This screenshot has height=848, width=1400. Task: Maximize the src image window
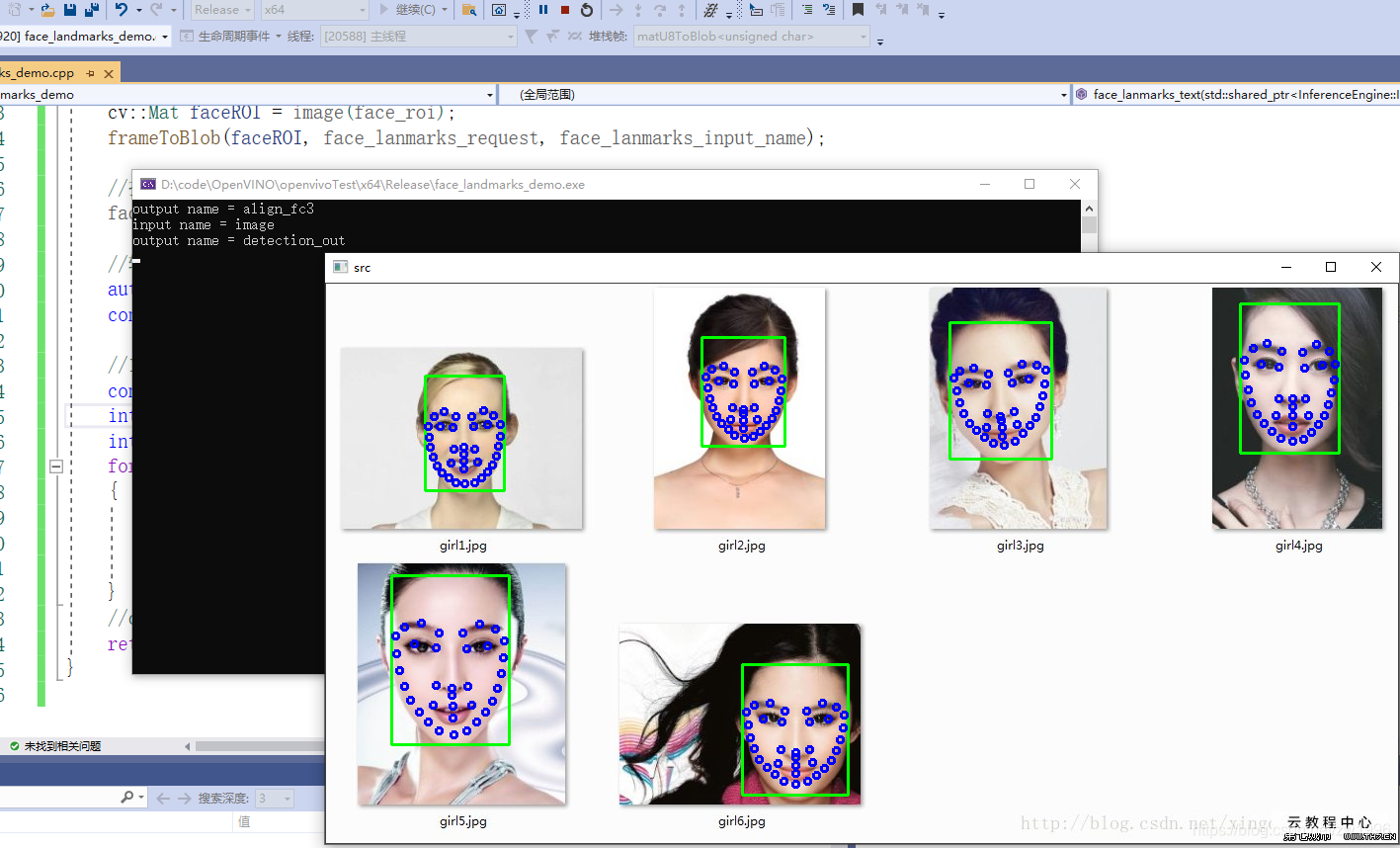[1331, 267]
